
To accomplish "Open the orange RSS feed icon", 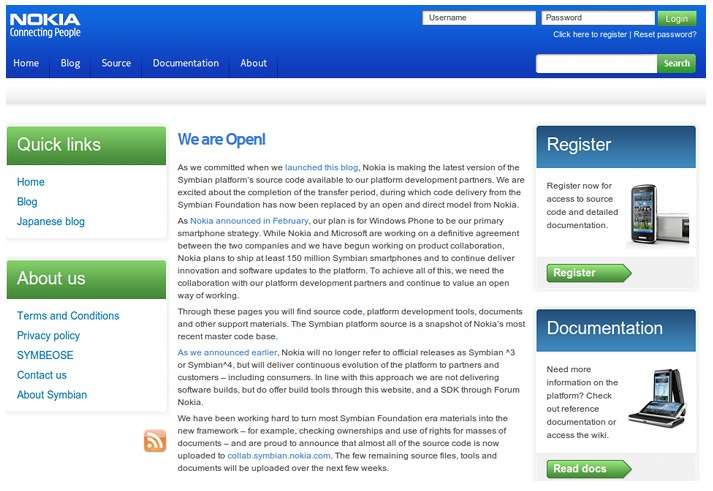I will pyautogui.click(x=155, y=441).
